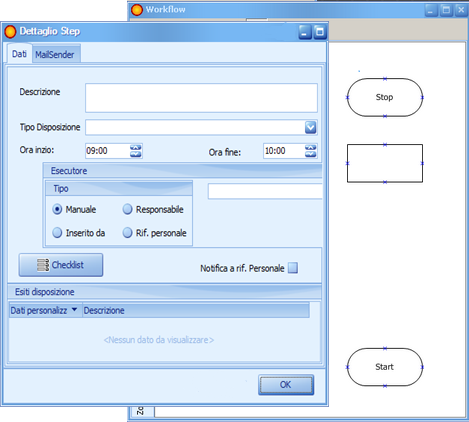Viewport: 469px width, 422px height.
Task: Increase Ora fine with up arrow
Action: [311, 147]
